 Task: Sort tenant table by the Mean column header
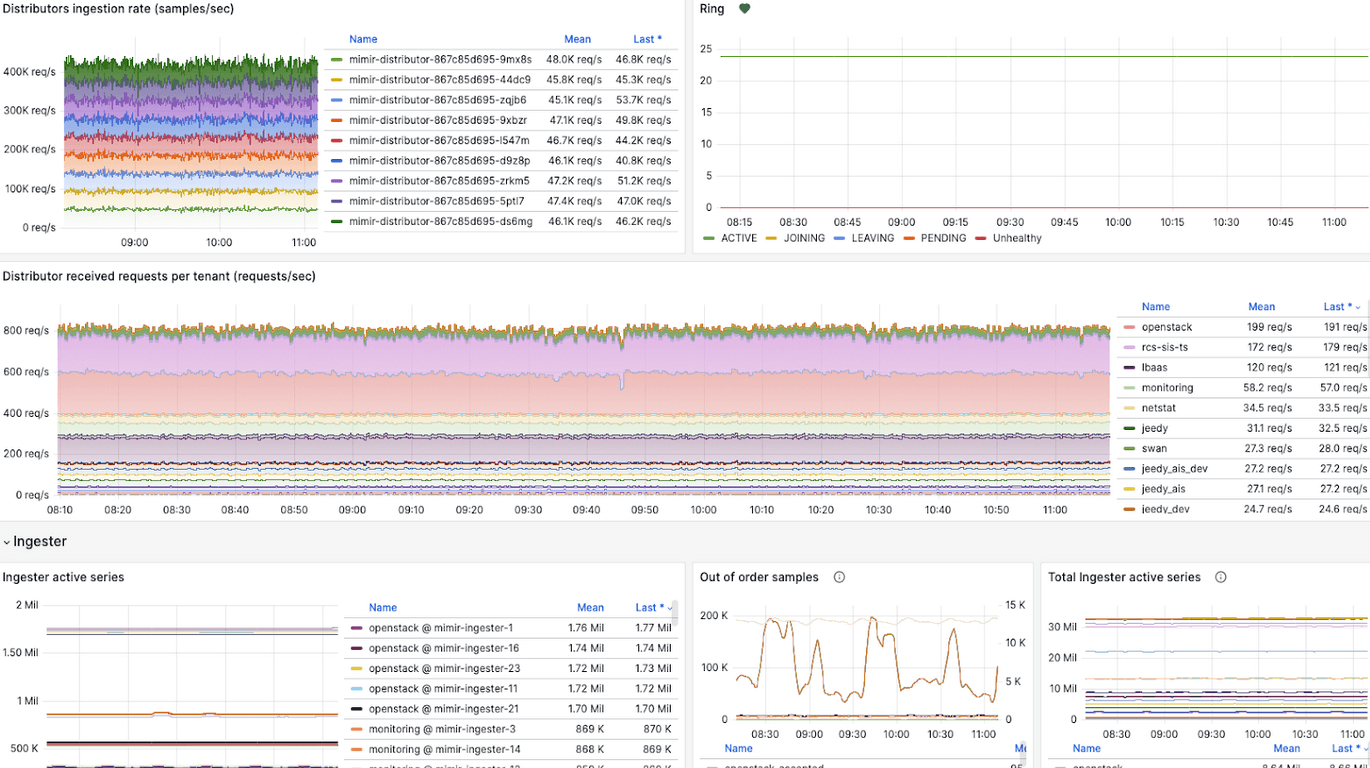(x=1262, y=306)
